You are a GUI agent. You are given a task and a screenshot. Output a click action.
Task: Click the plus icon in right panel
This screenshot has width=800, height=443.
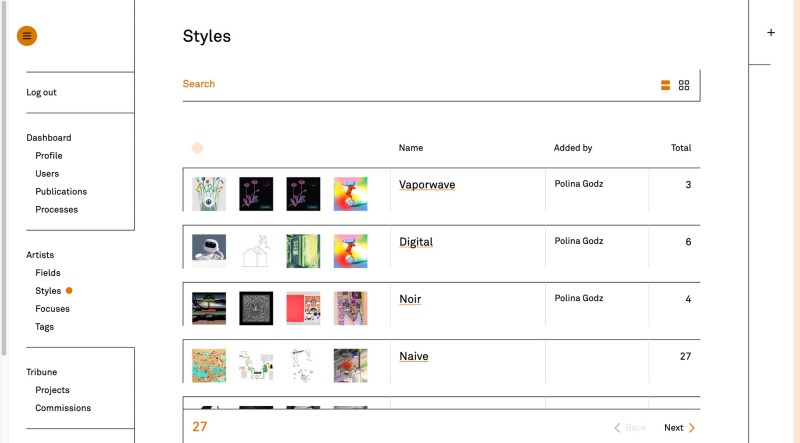point(771,33)
